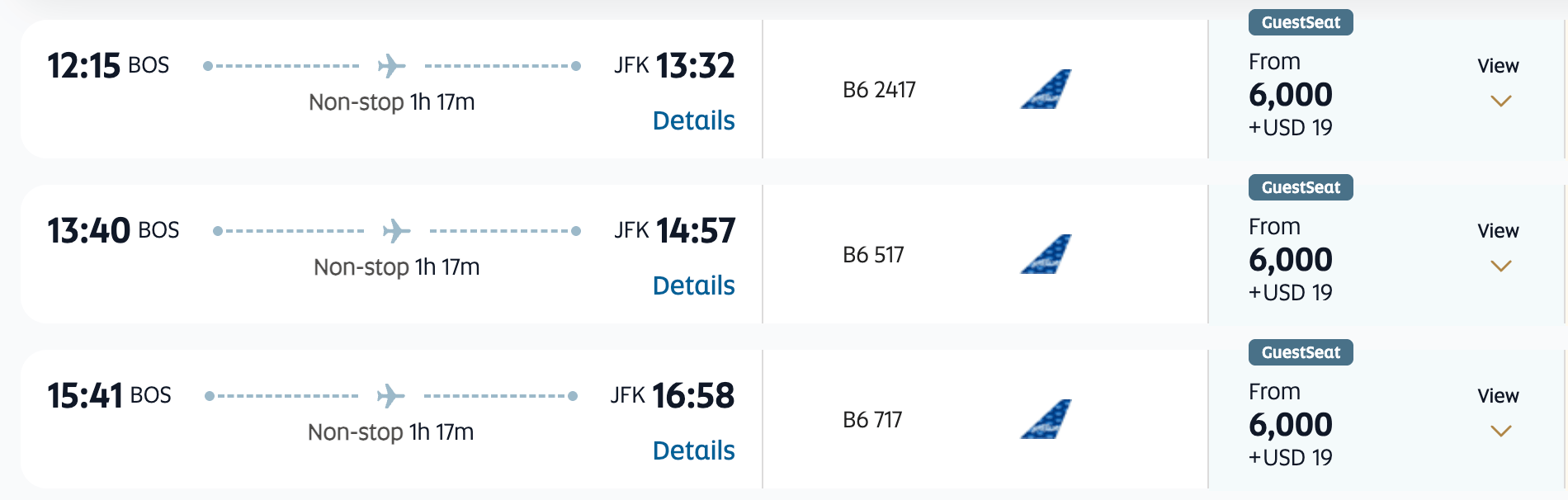Image resolution: width=1568 pixels, height=500 pixels.
Task: Expand View chevron for flight B6 517
Action: coord(1500,266)
